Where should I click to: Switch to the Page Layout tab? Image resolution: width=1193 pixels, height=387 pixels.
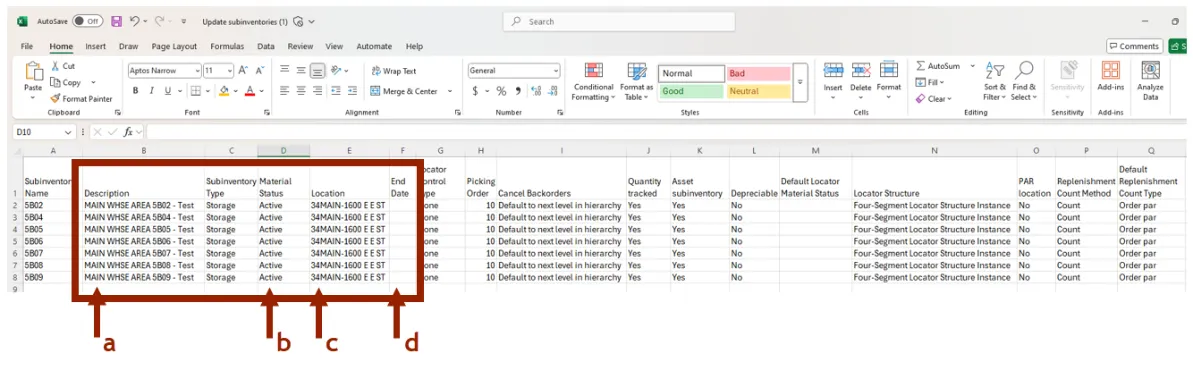point(174,46)
